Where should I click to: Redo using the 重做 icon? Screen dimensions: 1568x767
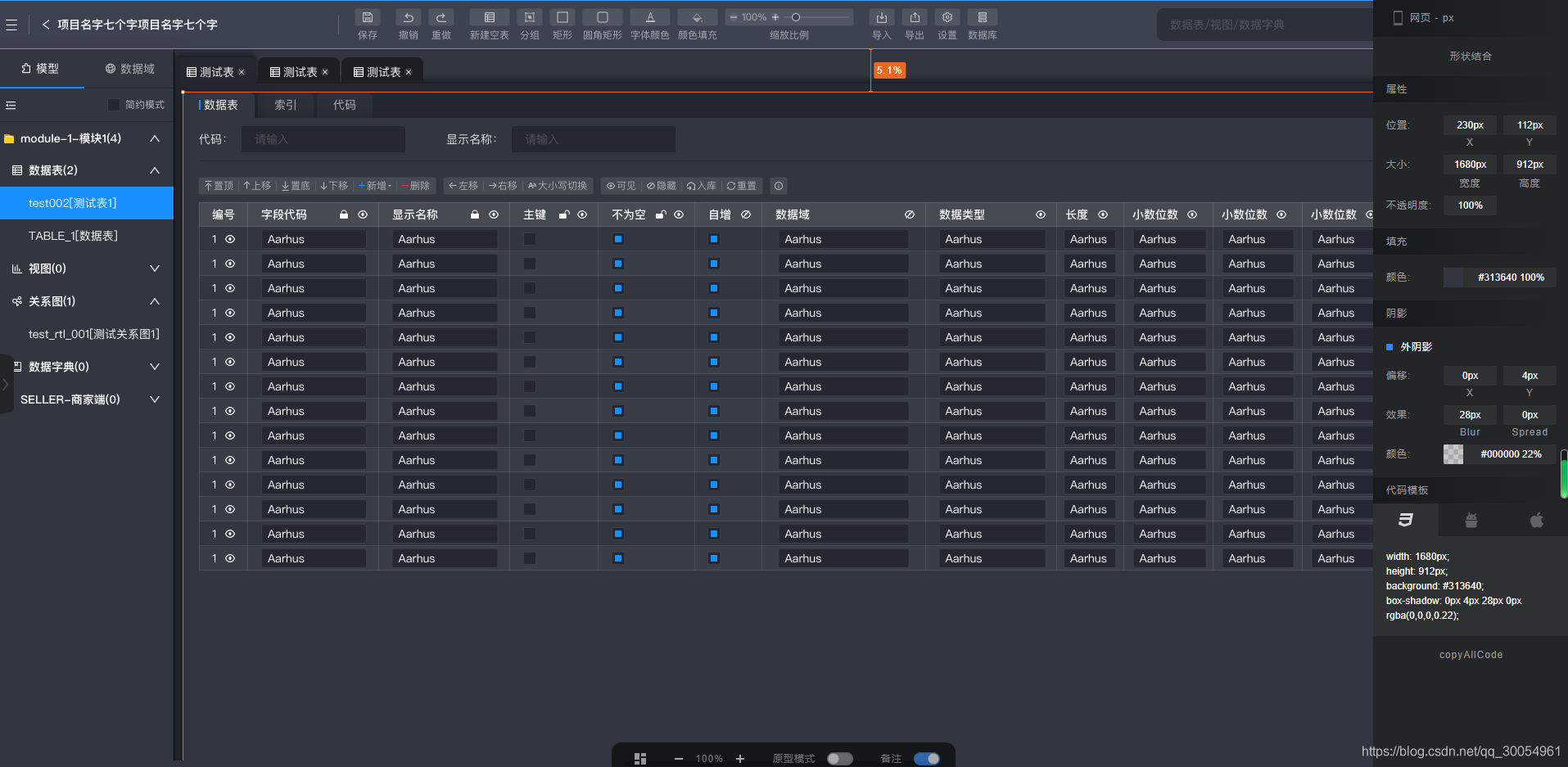coord(441,17)
